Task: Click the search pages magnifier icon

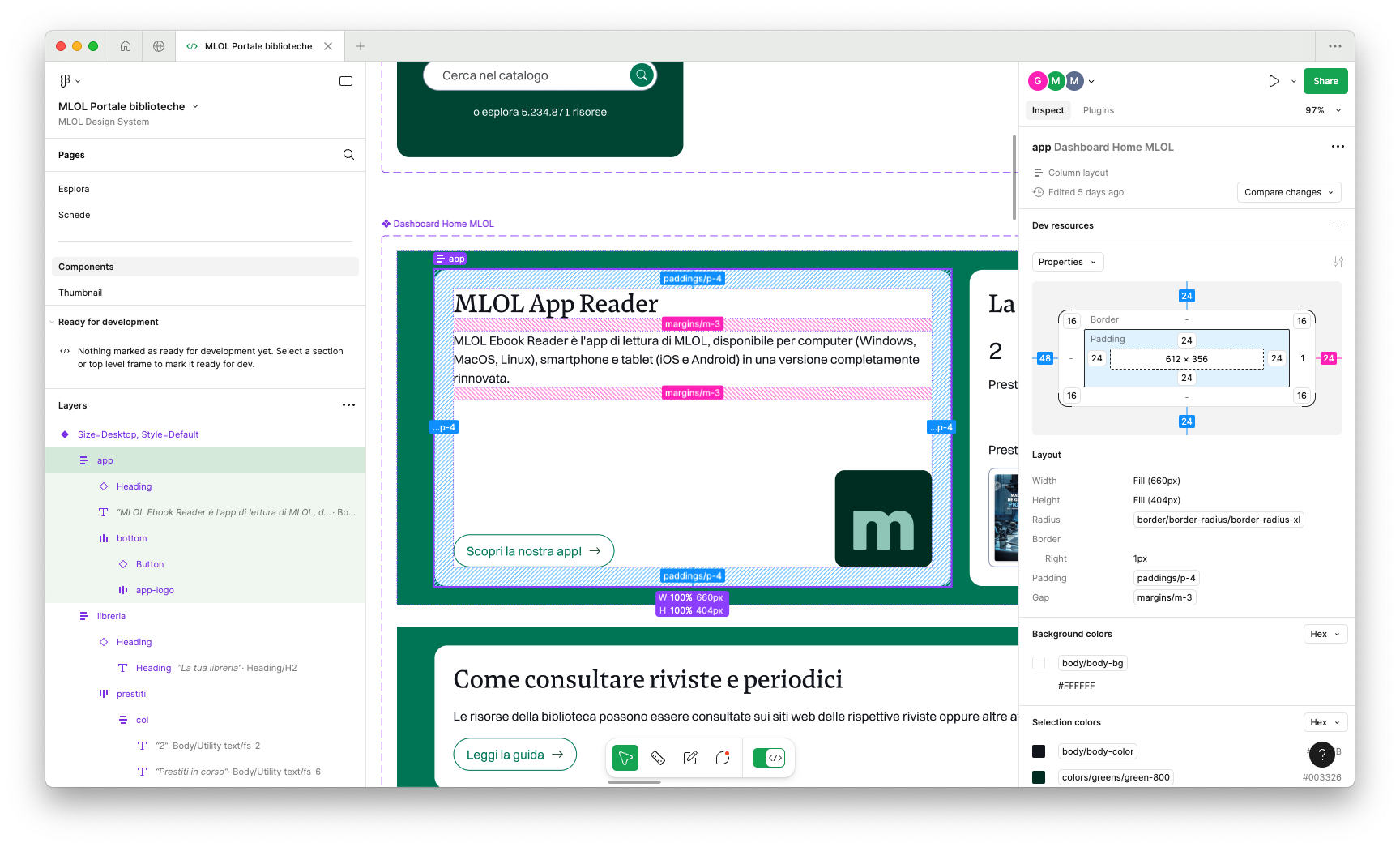Action: pos(348,155)
